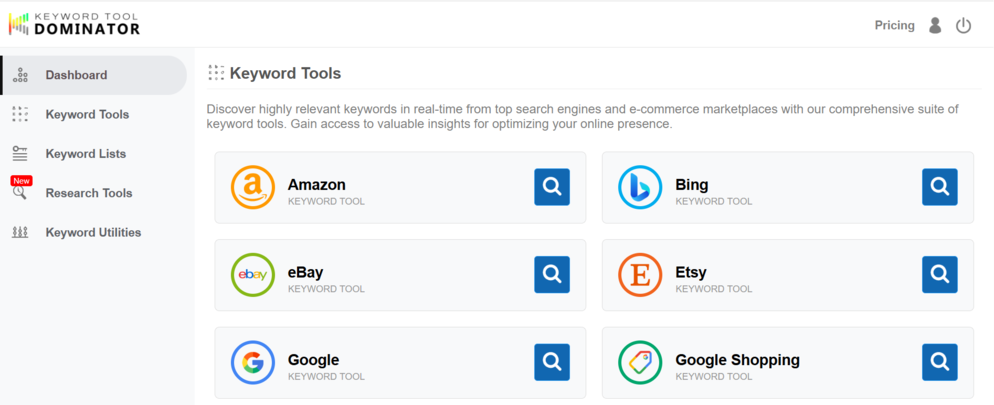
Task: Click the Bing logo icon
Action: 640,187
